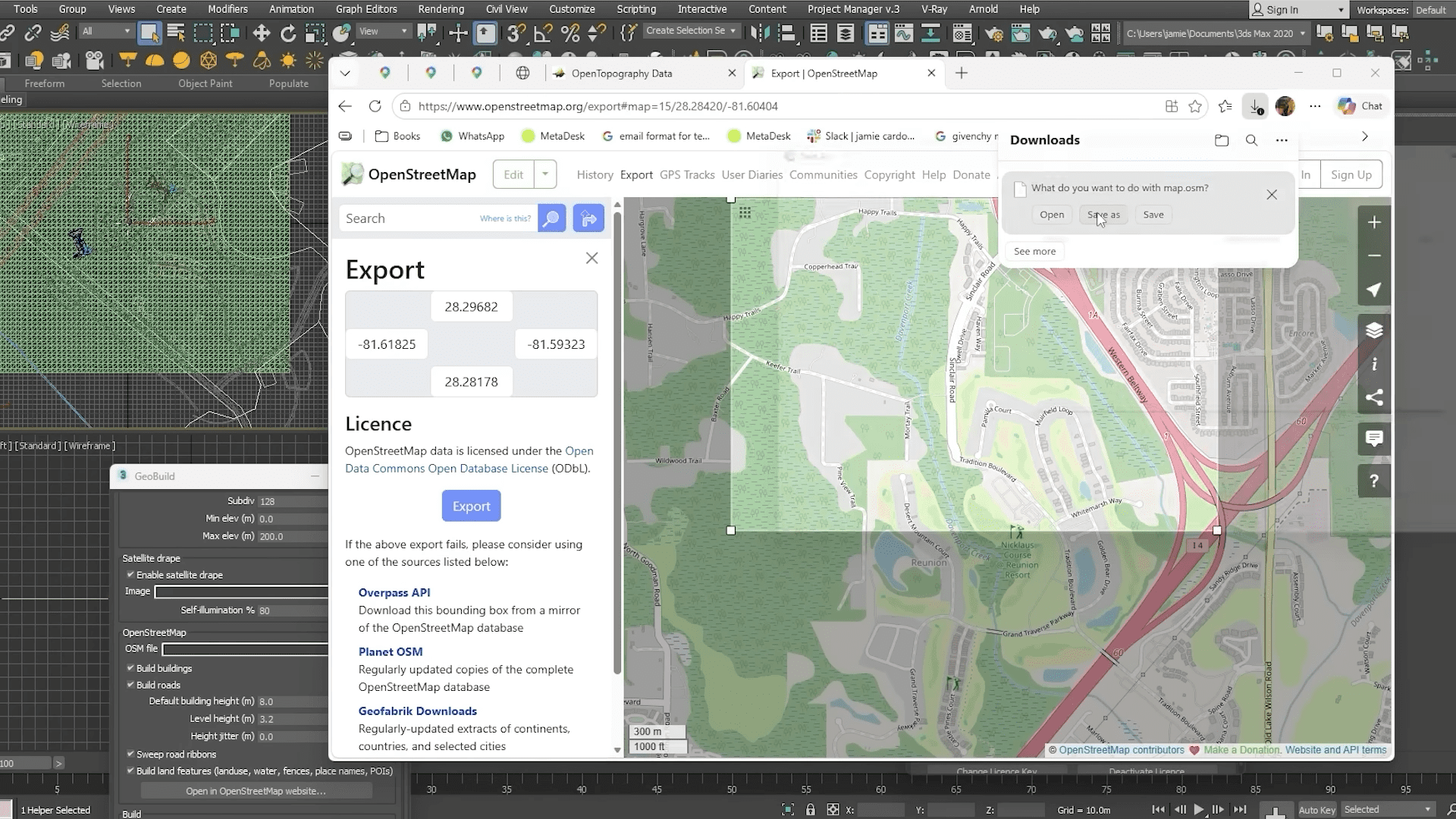Zoom in on the OpenStreetMap map
The height and width of the screenshot is (819, 1456).
click(x=1374, y=222)
